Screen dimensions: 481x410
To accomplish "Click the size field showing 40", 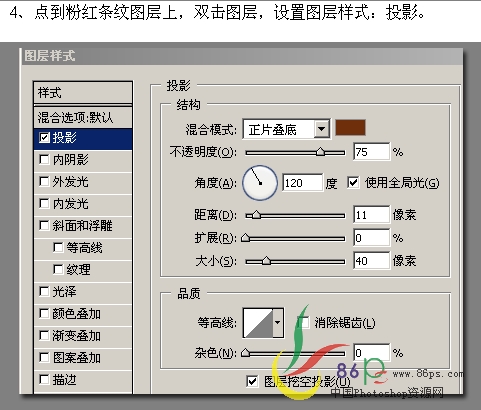I will point(371,260).
